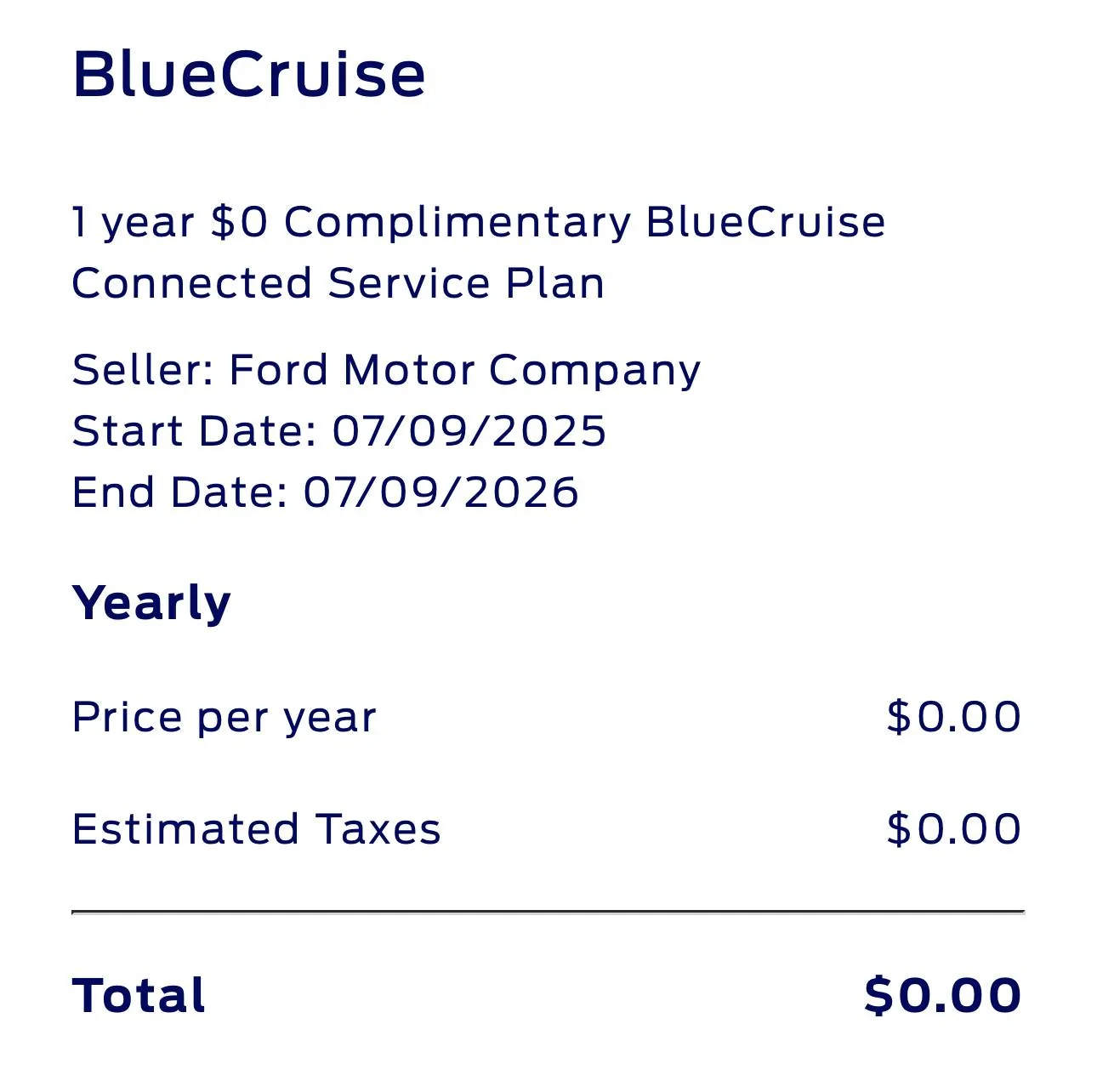Select the start date value 07/09/2025
The width and height of the screenshot is (1097, 1092).
pyautogui.click(x=469, y=431)
